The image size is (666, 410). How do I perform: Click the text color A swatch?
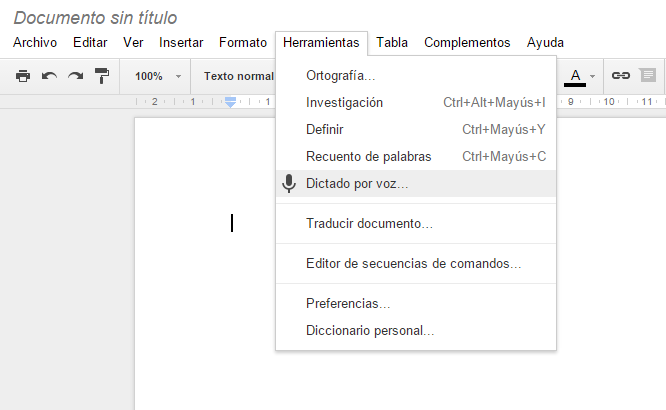click(x=575, y=76)
